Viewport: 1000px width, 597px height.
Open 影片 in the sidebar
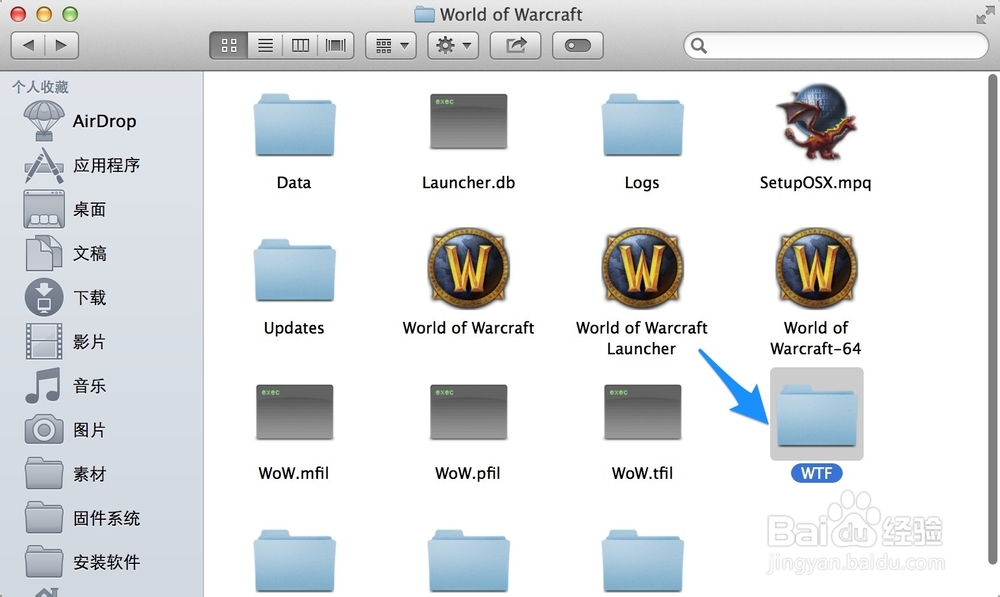pos(64,341)
